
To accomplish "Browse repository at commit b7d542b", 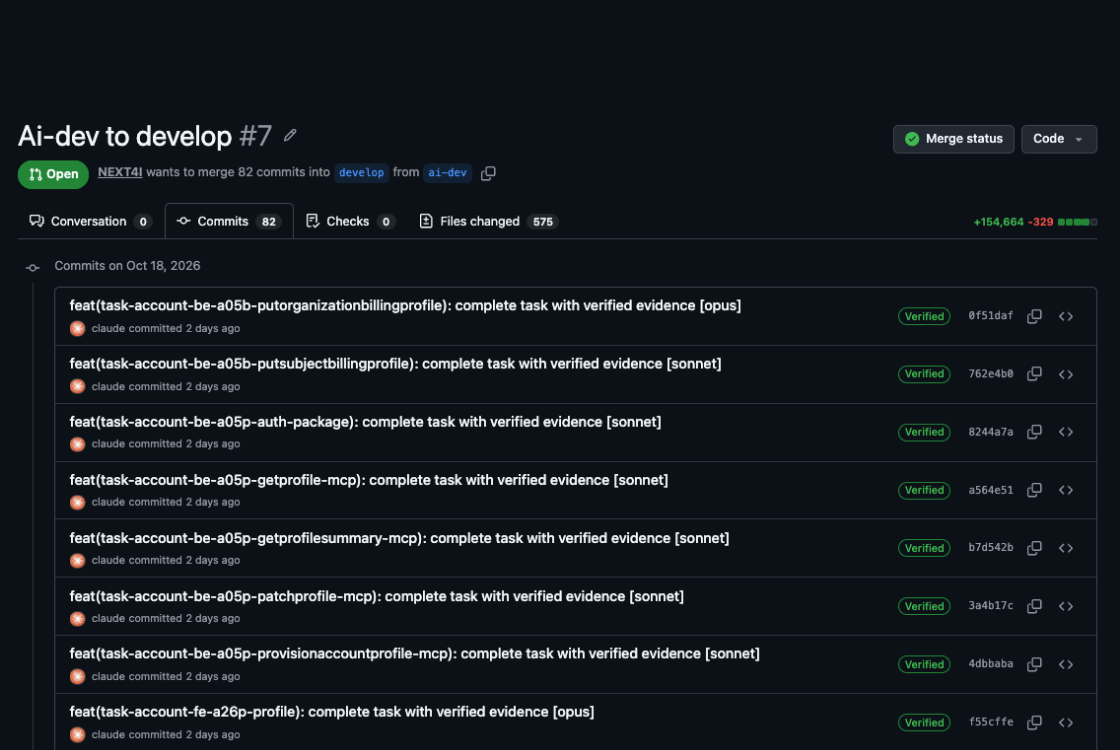I will (x=1066, y=548).
